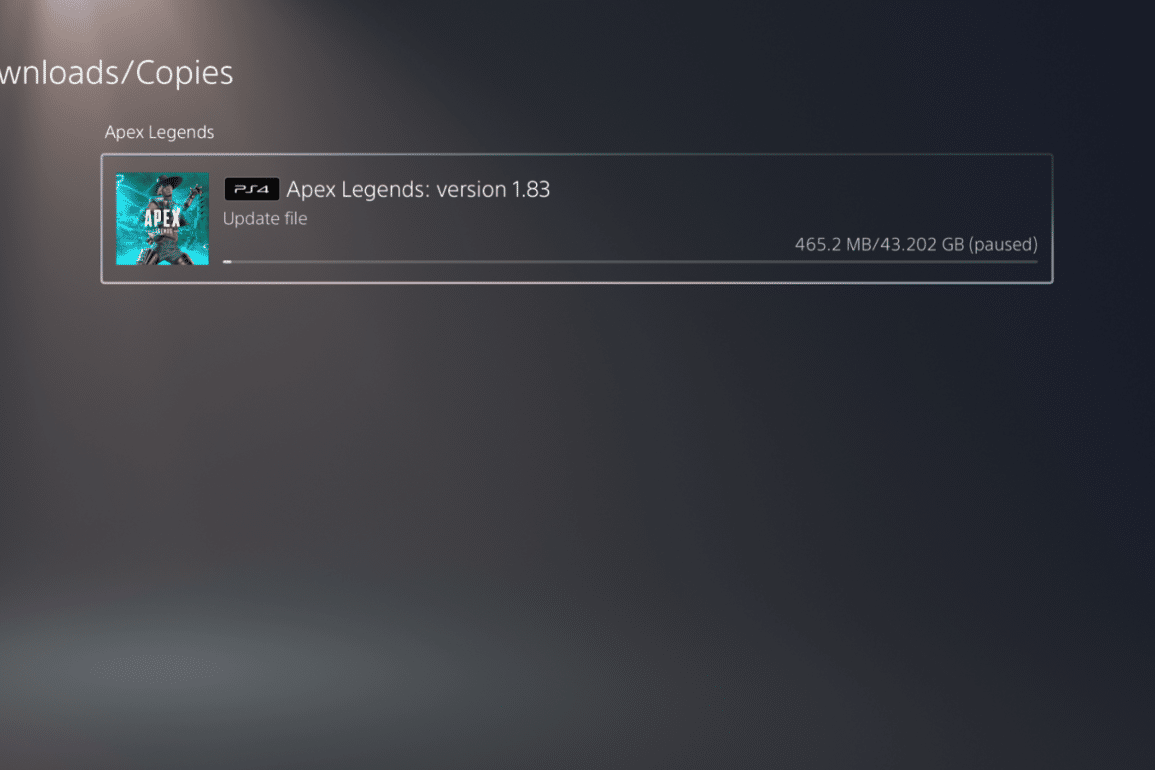Select the Apex Legends section header
The image size is (1155, 770).
[159, 132]
